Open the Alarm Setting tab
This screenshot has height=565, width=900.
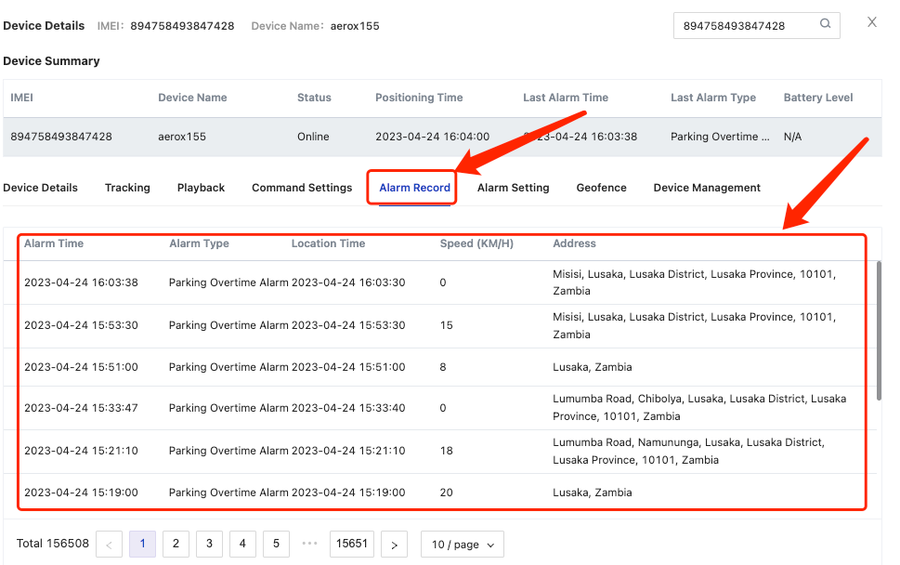tap(513, 188)
